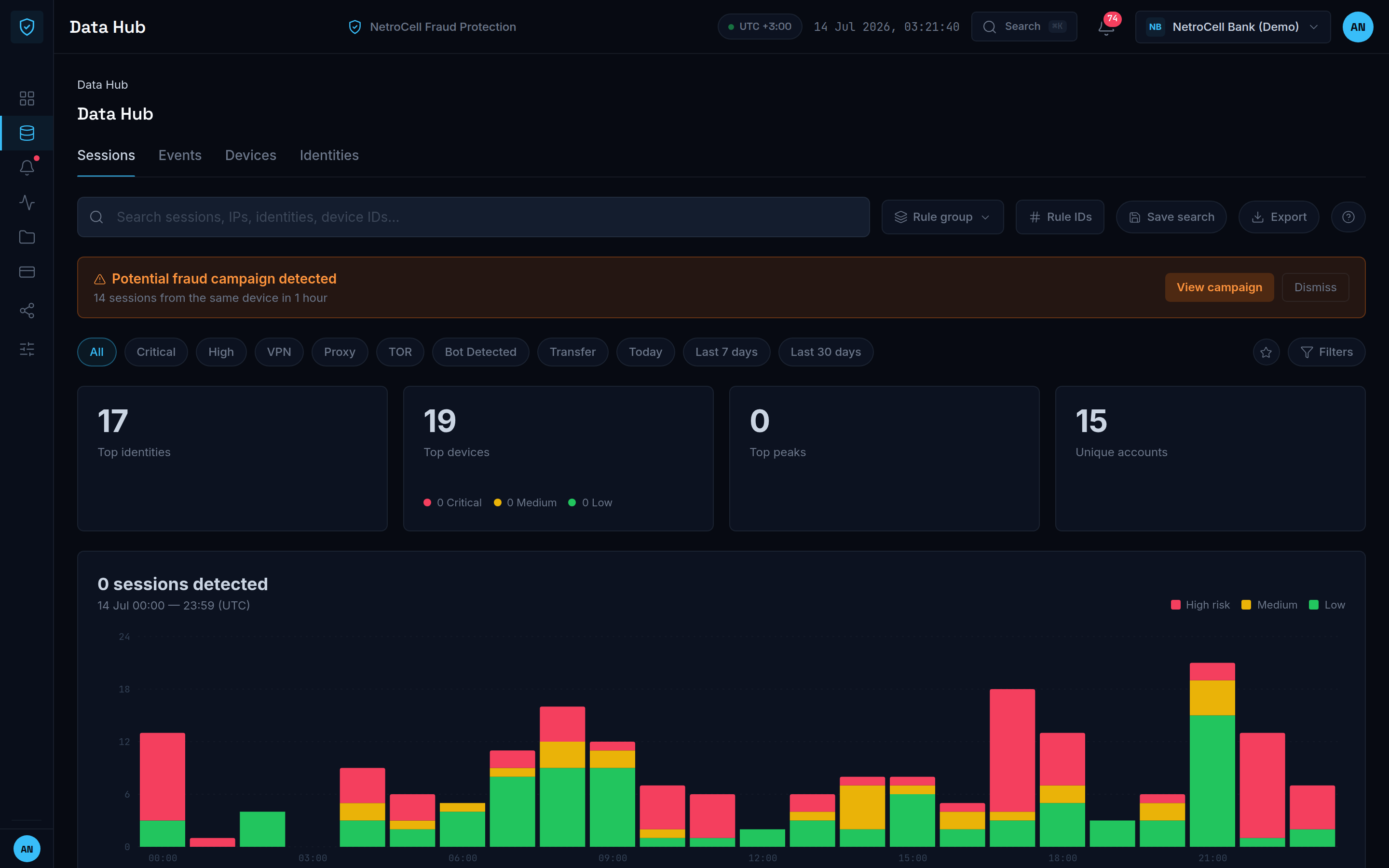1389x868 pixels.
Task: Open the global Search box in header
Action: tap(1023, 27)
